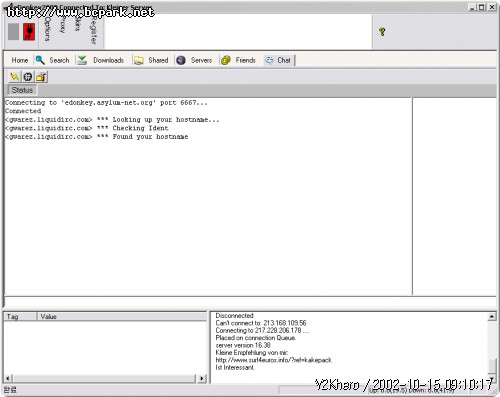
Task: Click the globe channel icon in chat toolbar
Action: [28, 77]
